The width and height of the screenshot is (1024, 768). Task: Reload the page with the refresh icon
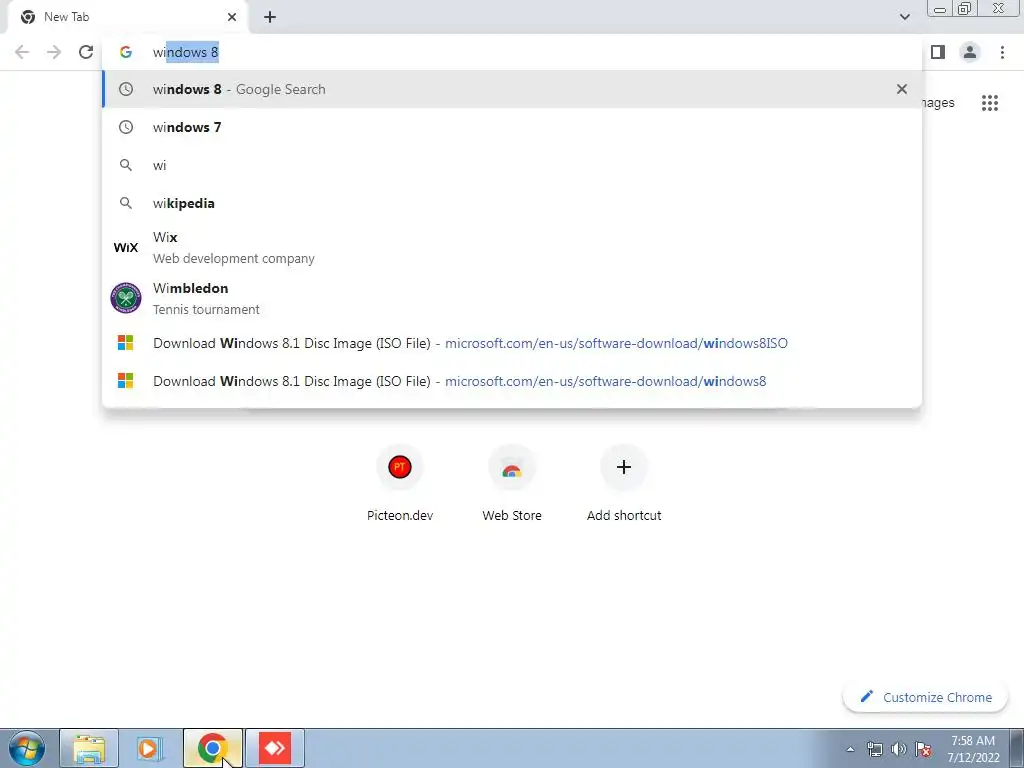(x=86, y=52)
